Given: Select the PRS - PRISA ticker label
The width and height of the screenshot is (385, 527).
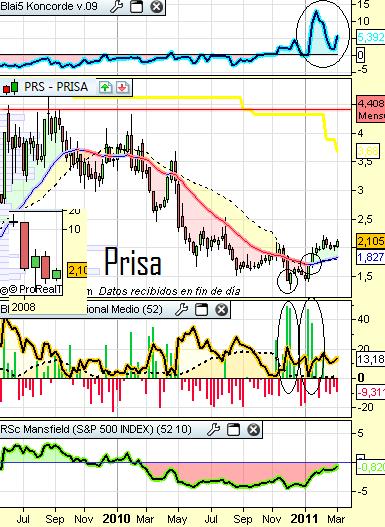Looking at the screenshot, I should click(56, 87).
